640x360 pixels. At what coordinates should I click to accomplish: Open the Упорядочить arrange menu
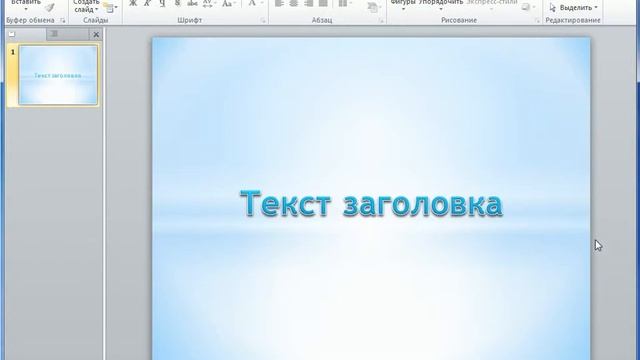click(x=441, y=5)
